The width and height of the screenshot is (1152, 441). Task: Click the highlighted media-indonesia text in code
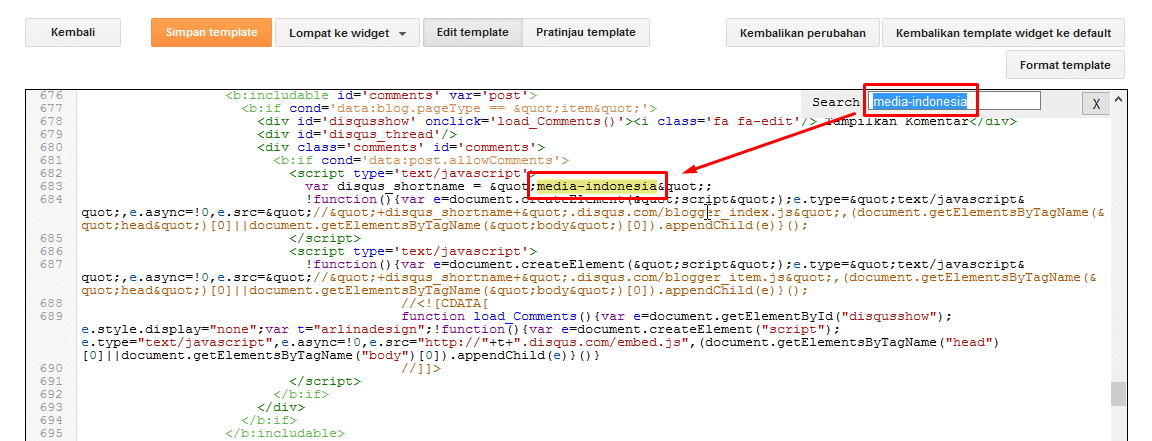596,187
